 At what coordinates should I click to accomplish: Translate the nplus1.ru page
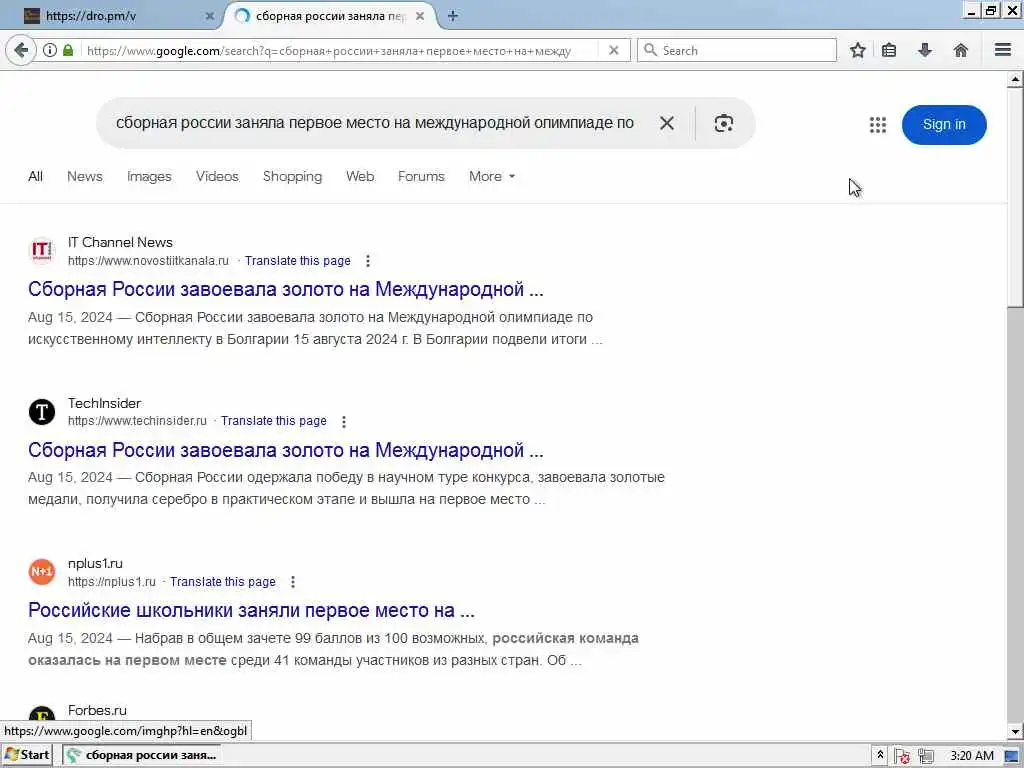point(223,582)
